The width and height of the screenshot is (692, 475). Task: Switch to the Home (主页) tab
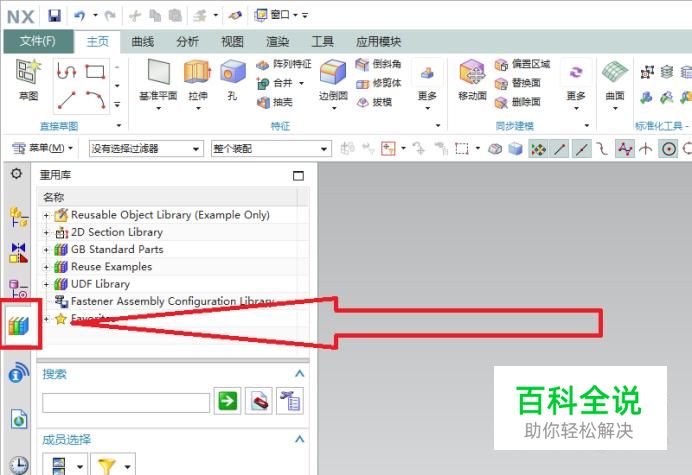tap(98, 41)
